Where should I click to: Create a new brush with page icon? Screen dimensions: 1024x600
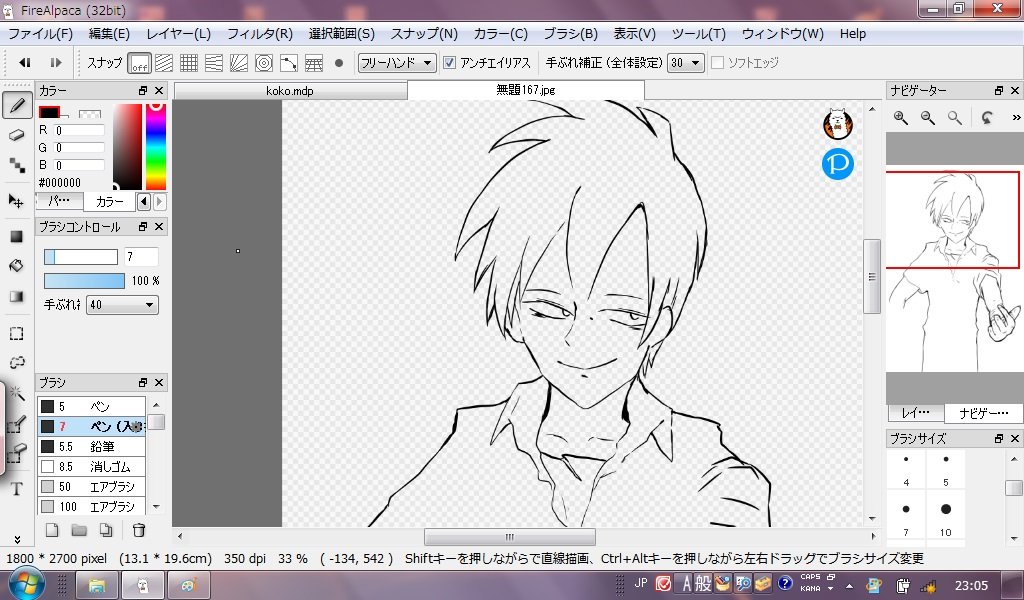52,530
